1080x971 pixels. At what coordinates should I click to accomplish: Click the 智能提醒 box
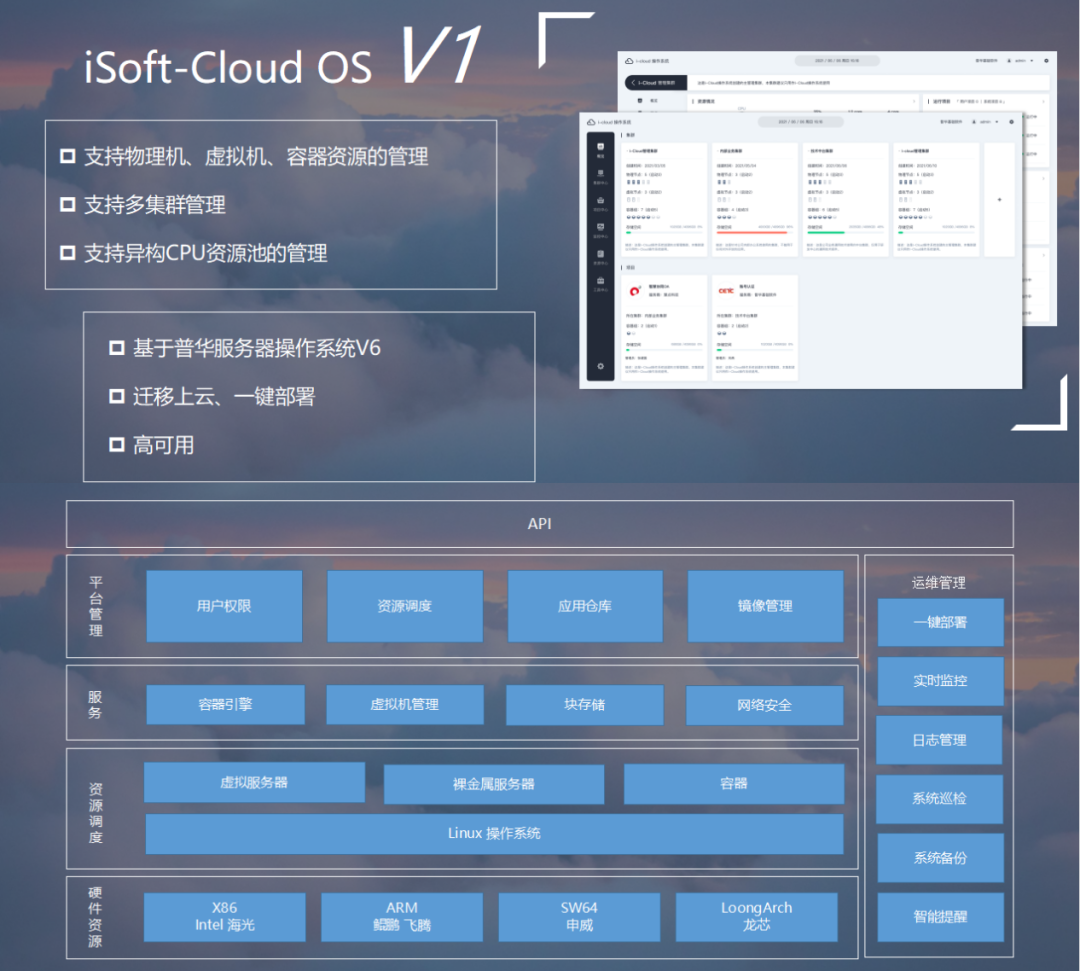[940, 917]
